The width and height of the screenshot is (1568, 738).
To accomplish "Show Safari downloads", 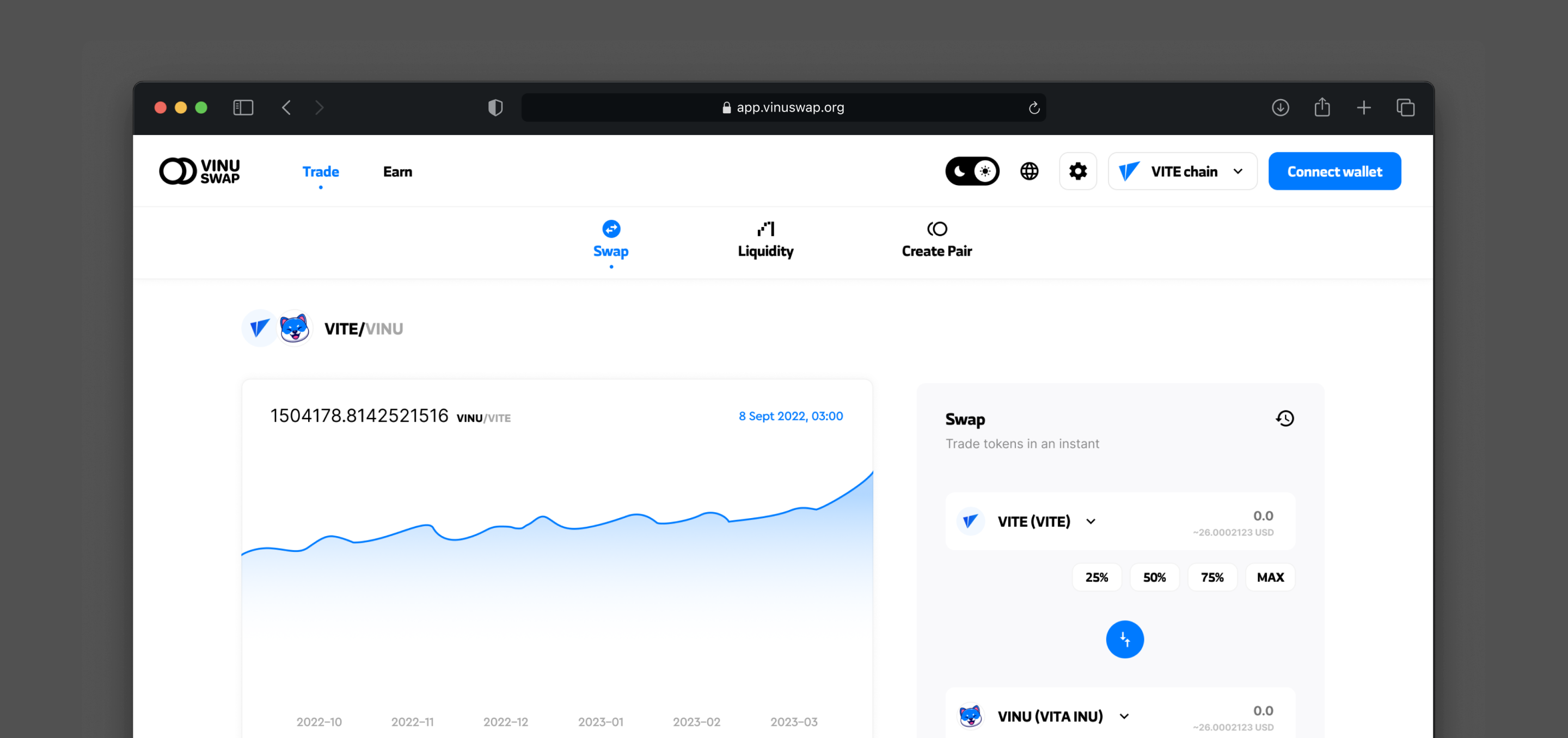I will coord(1280,108).
